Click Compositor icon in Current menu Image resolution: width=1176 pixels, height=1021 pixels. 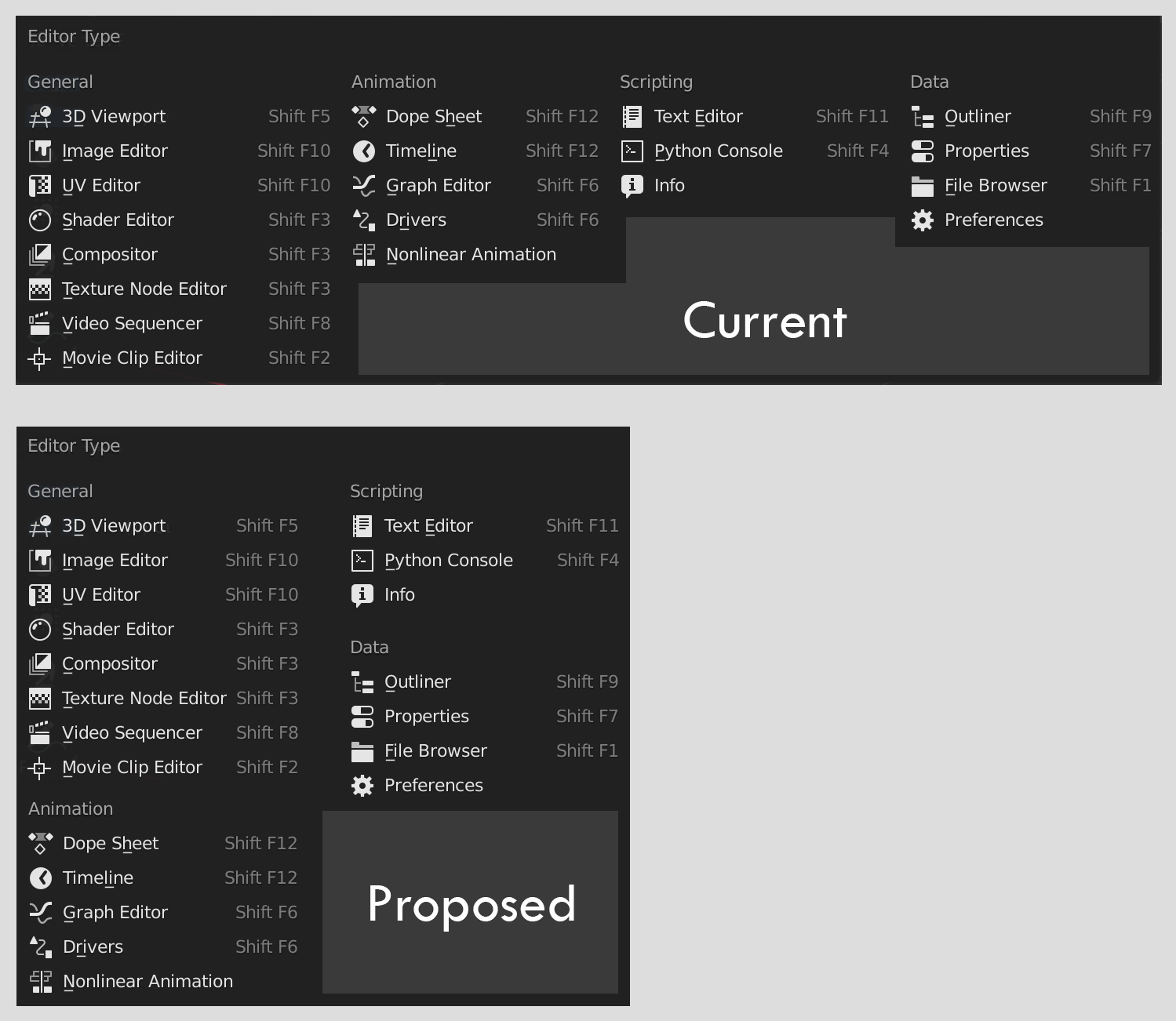point(40,255)
